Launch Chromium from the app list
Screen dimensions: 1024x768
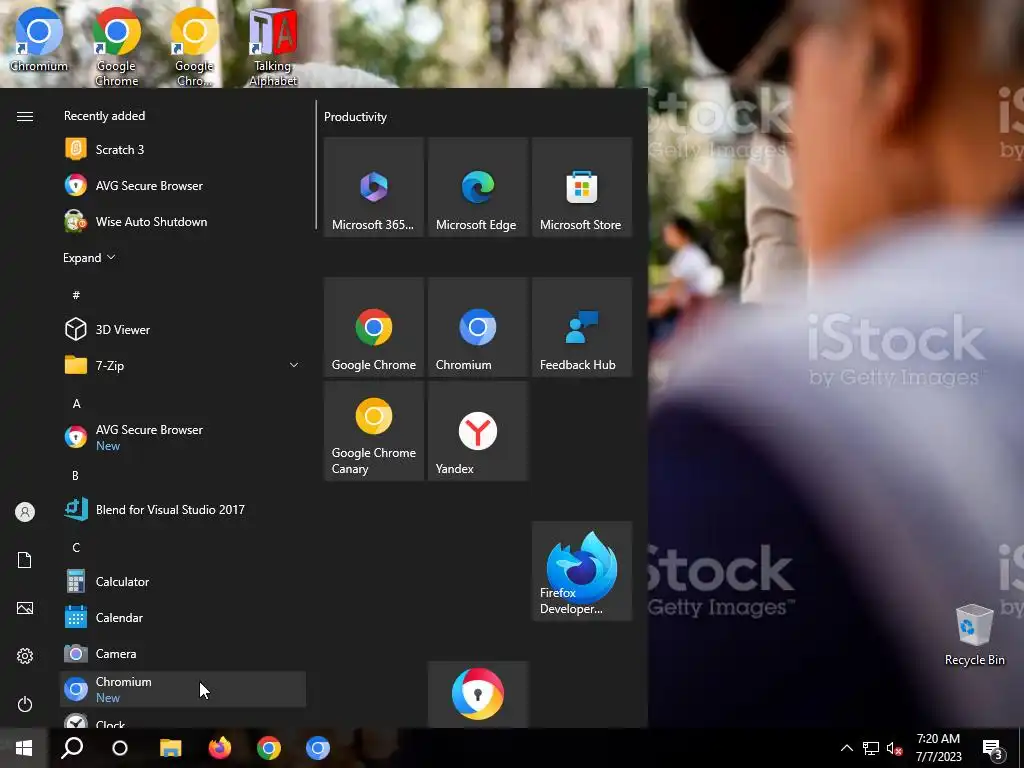[183, 689]
